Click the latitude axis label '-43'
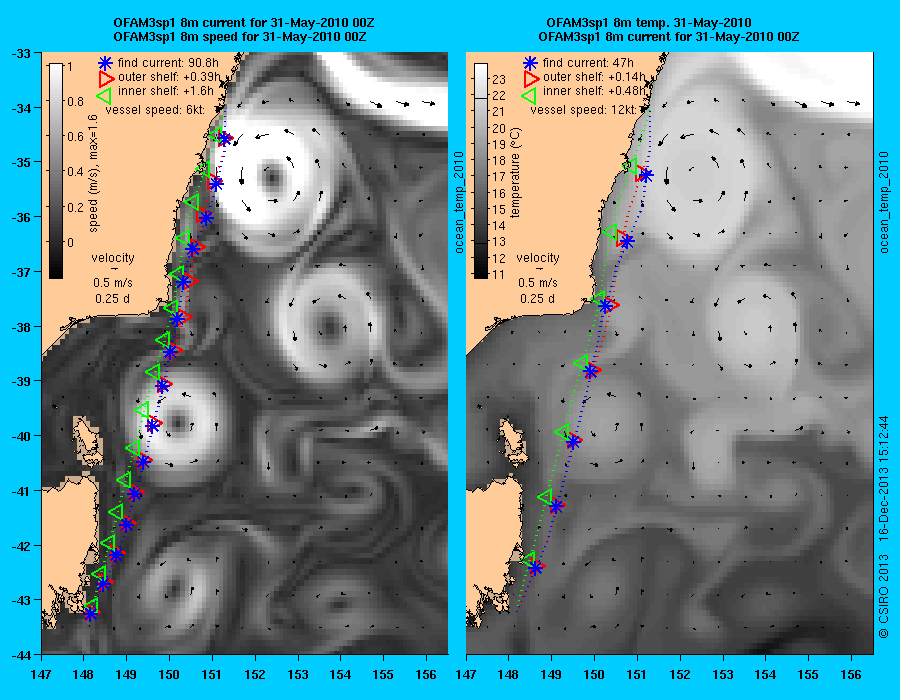Viewport: 900px width, 700px height. [x=20, y=600]
